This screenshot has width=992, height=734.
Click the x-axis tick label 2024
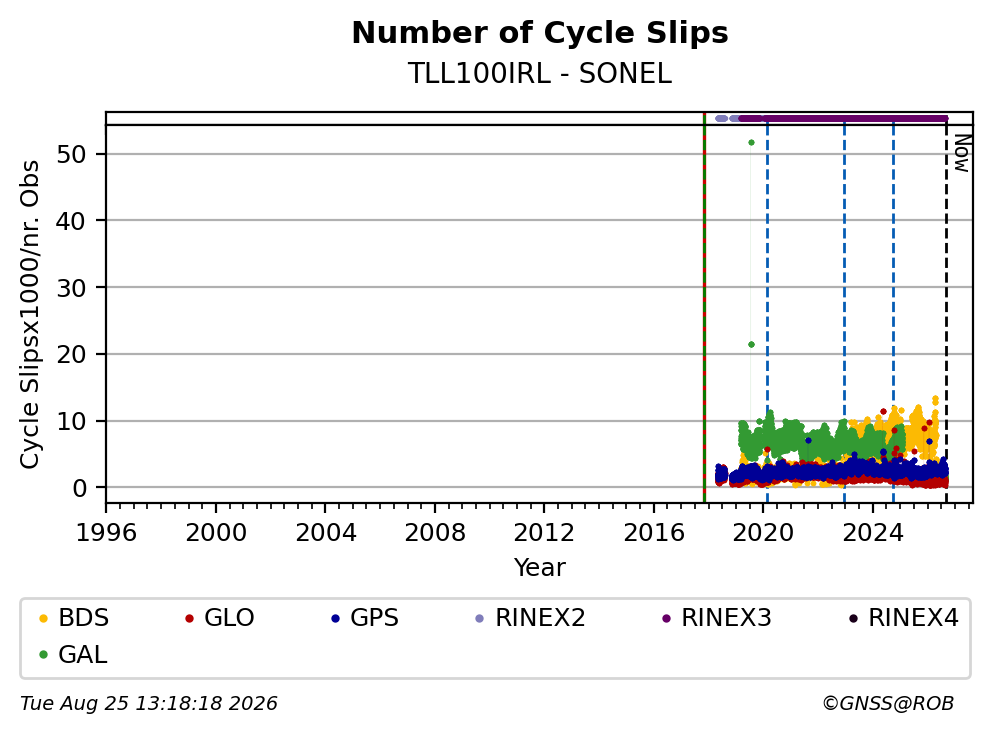[872, 533]
